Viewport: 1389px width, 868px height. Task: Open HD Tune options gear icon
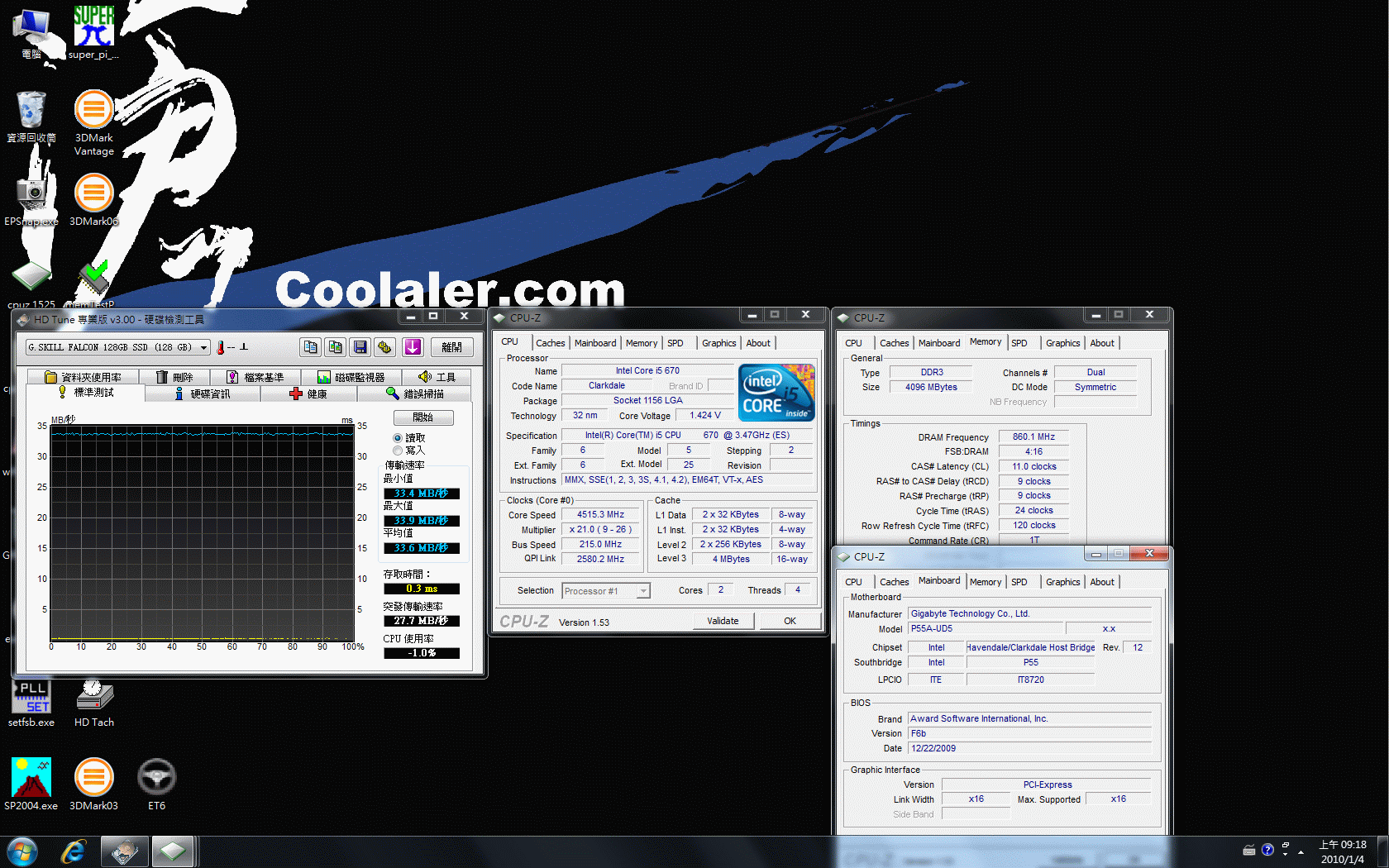384,347
